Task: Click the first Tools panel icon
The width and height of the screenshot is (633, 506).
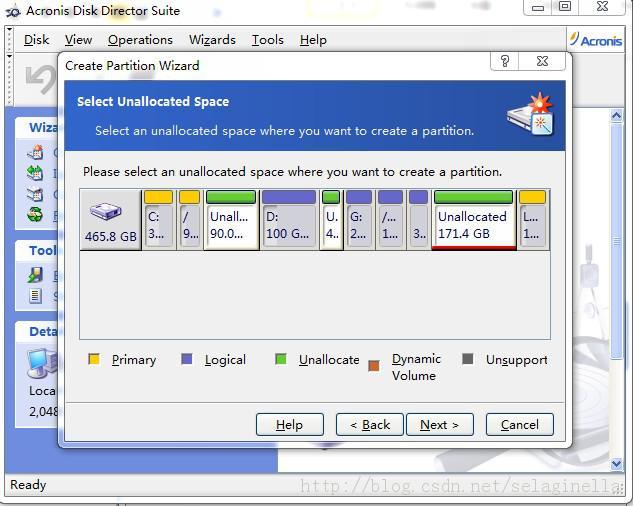Action: [x=35, y=275]
